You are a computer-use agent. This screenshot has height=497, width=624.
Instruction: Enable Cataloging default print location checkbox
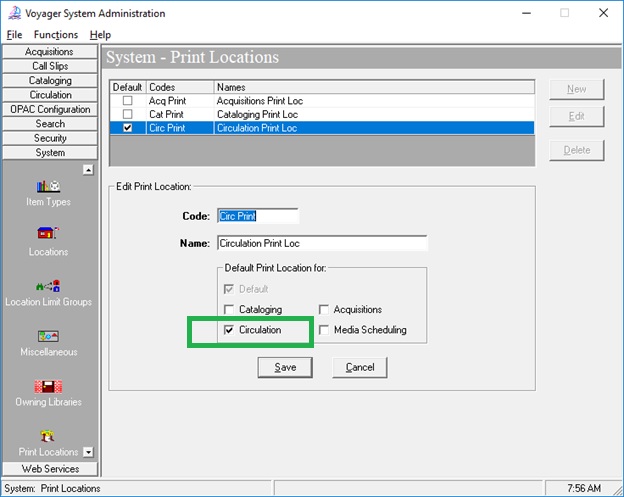click(229, 310)
